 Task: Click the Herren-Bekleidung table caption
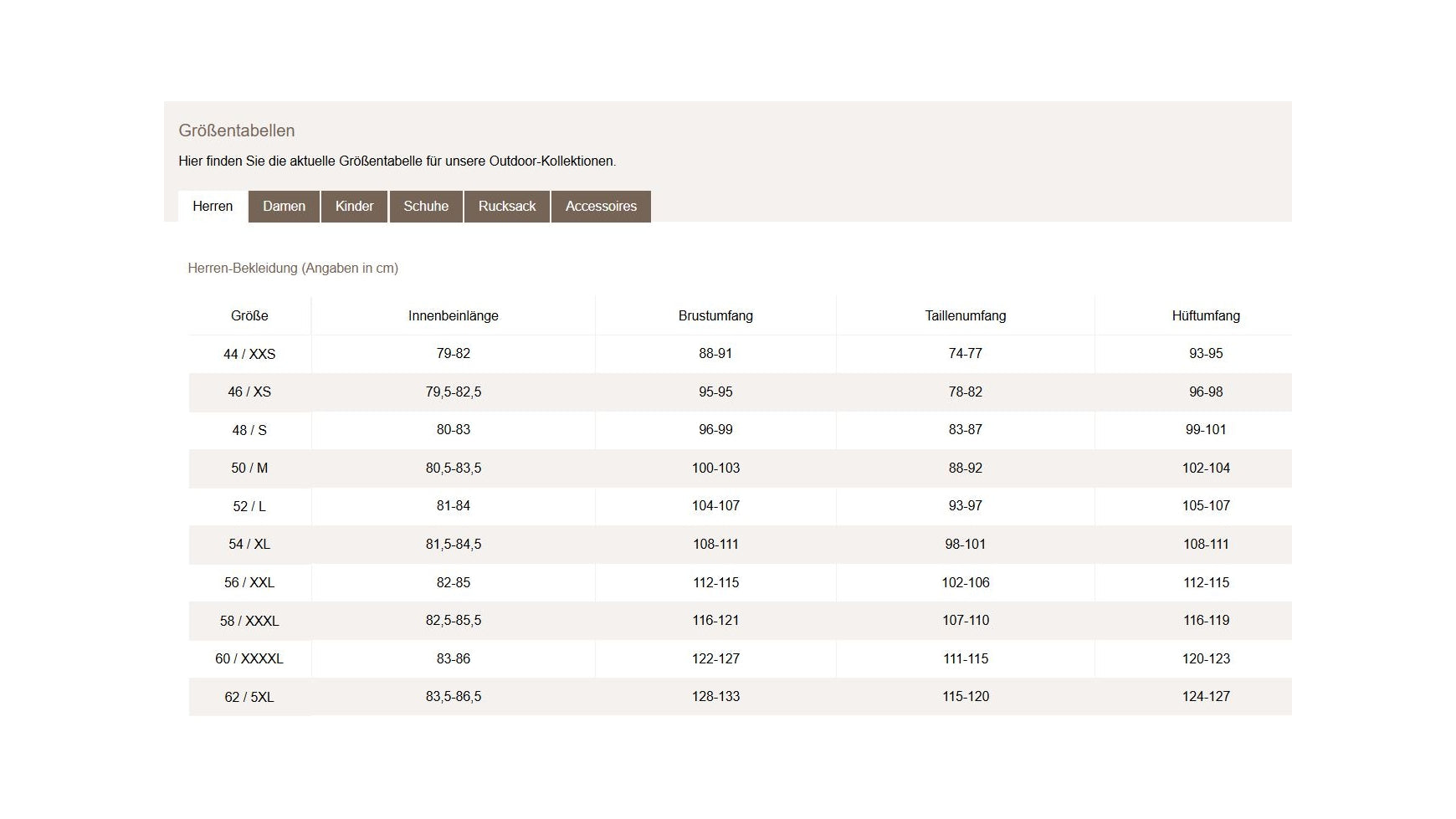293,269
